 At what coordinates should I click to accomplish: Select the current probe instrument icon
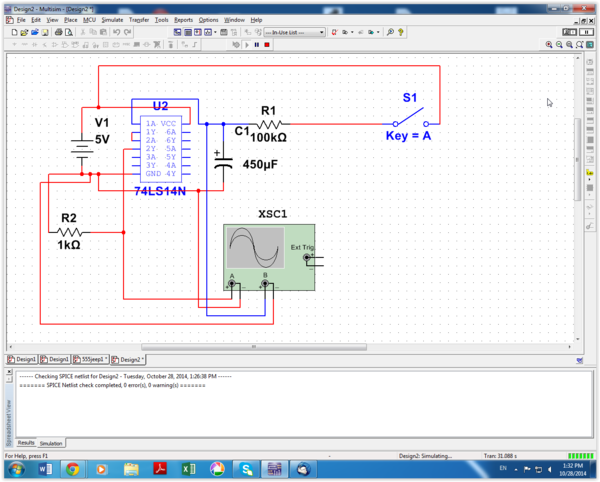click(x=590, y=227)
